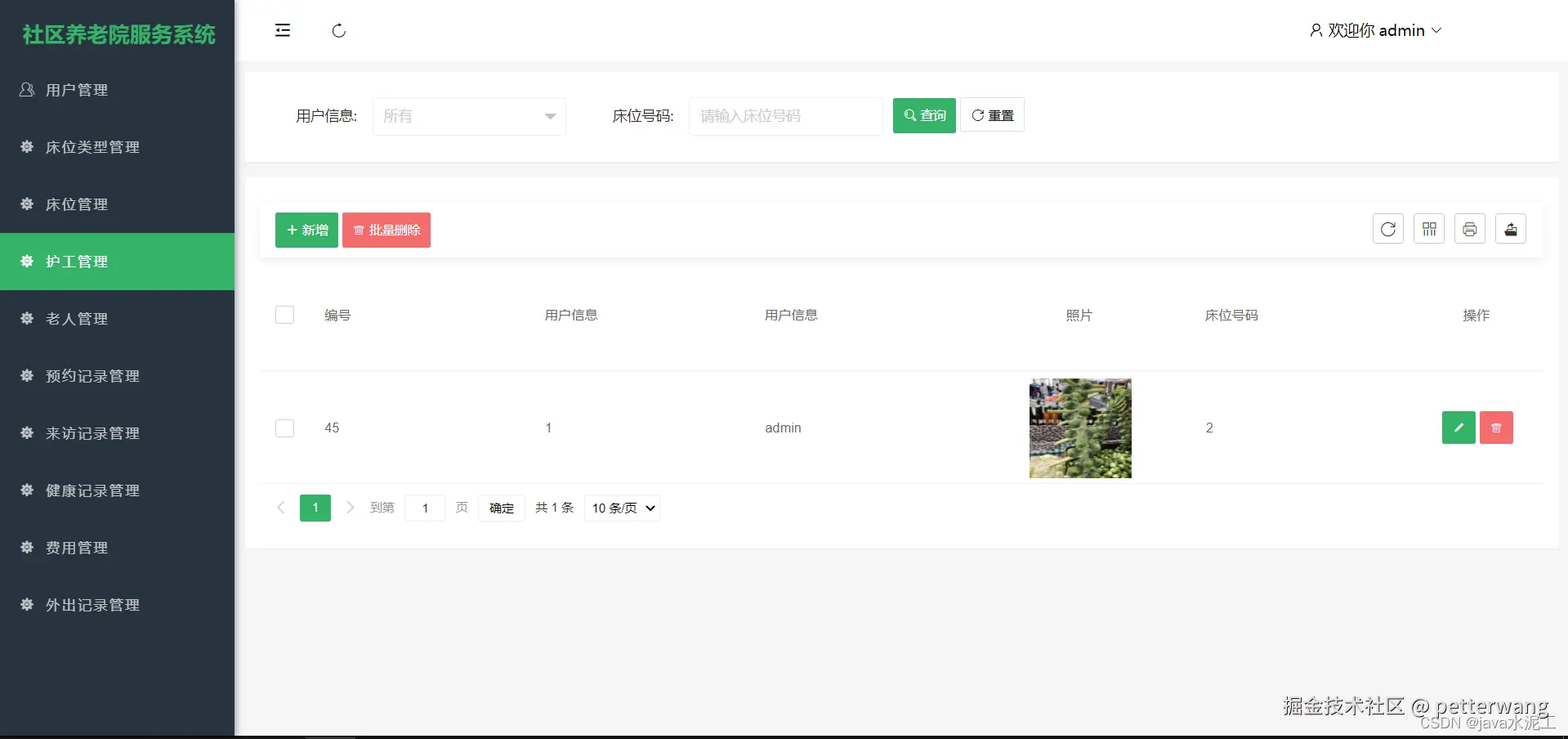Click the export data icon
Screen dimensions: 1568x739
click(1510, 228)
